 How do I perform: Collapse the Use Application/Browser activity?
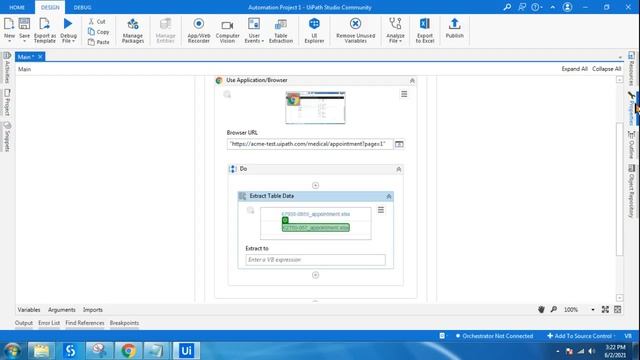[412, 81]
